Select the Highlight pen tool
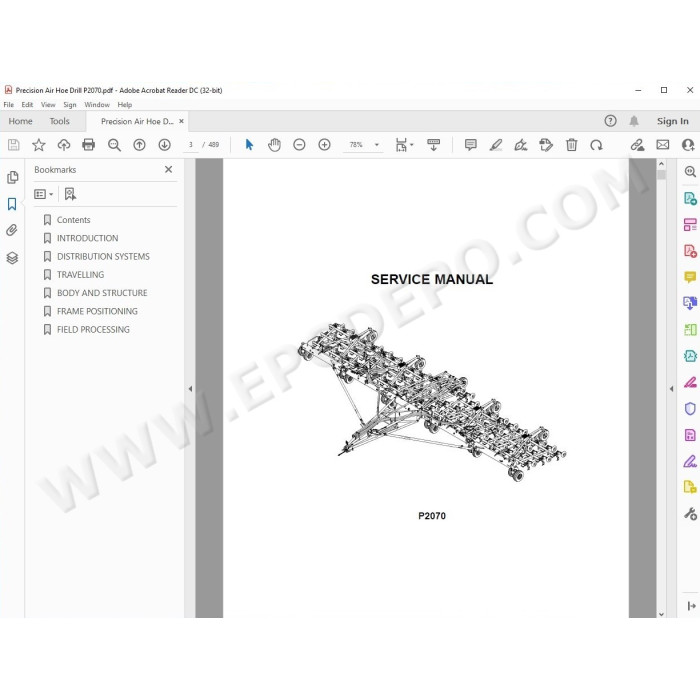 pyautogui.click(x=496, y=145)
